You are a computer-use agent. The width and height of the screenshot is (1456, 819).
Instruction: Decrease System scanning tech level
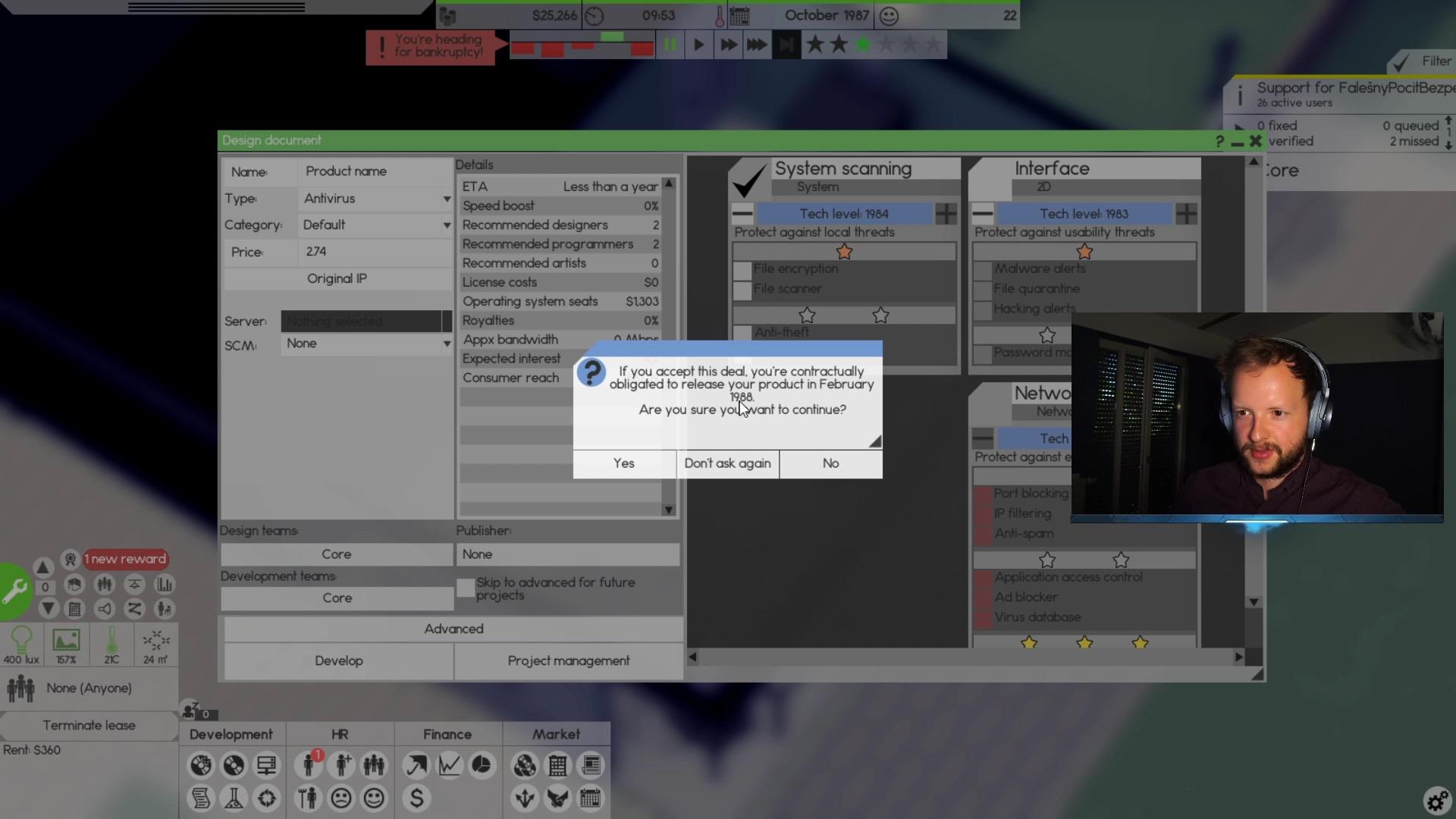point(742,214)
